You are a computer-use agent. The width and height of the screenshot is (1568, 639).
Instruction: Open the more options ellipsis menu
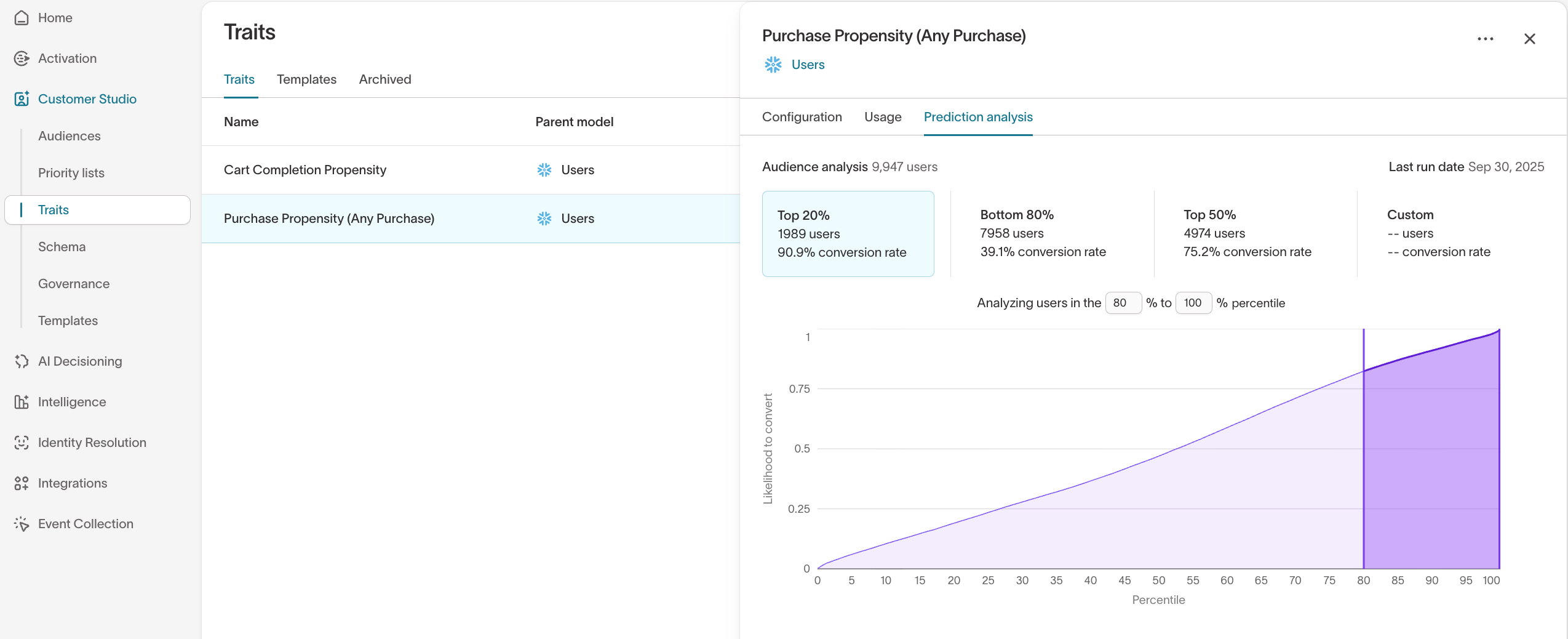(x=1485, y=38)
